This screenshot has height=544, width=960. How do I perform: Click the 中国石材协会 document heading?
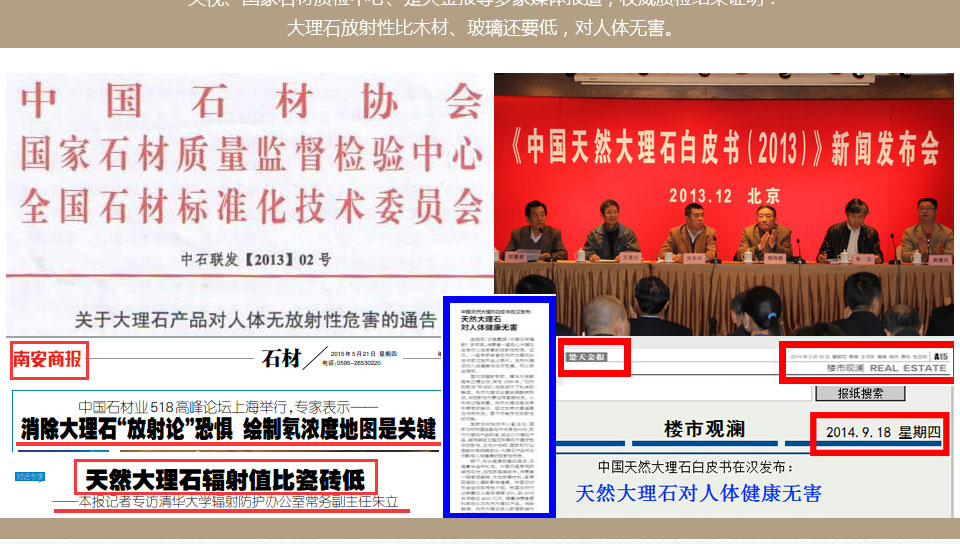click(251, 102)
